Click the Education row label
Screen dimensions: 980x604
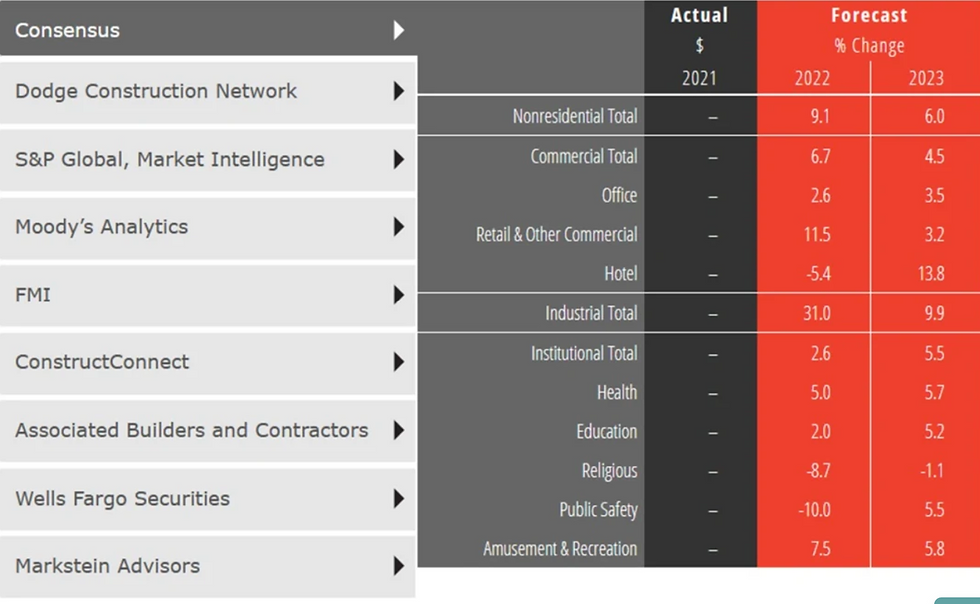pyautogui.click(x=607, y=432)
